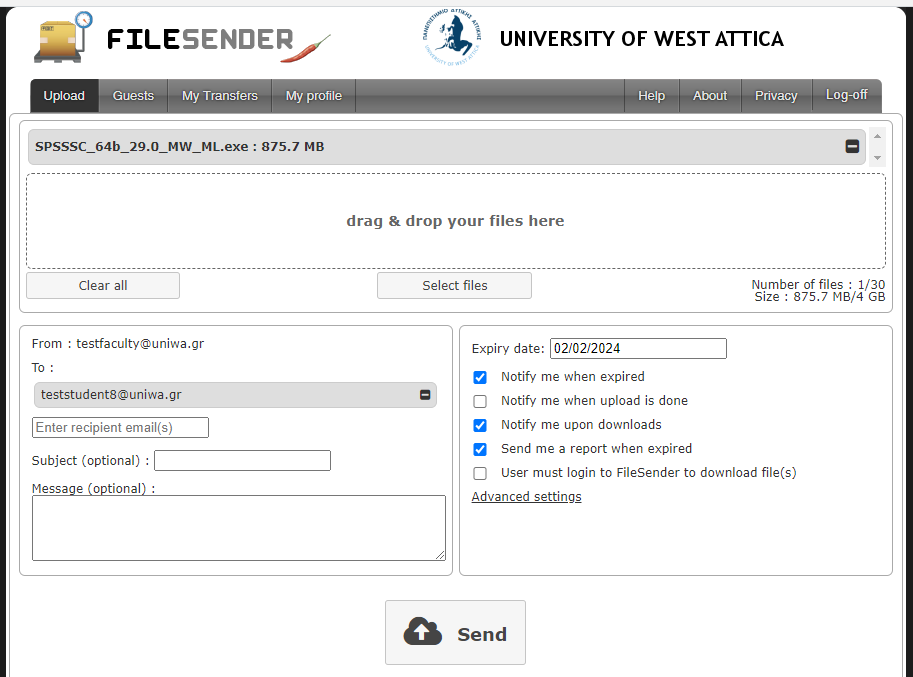
Task: Open the Expiry date picker field
Action: [x=638, y=349]
